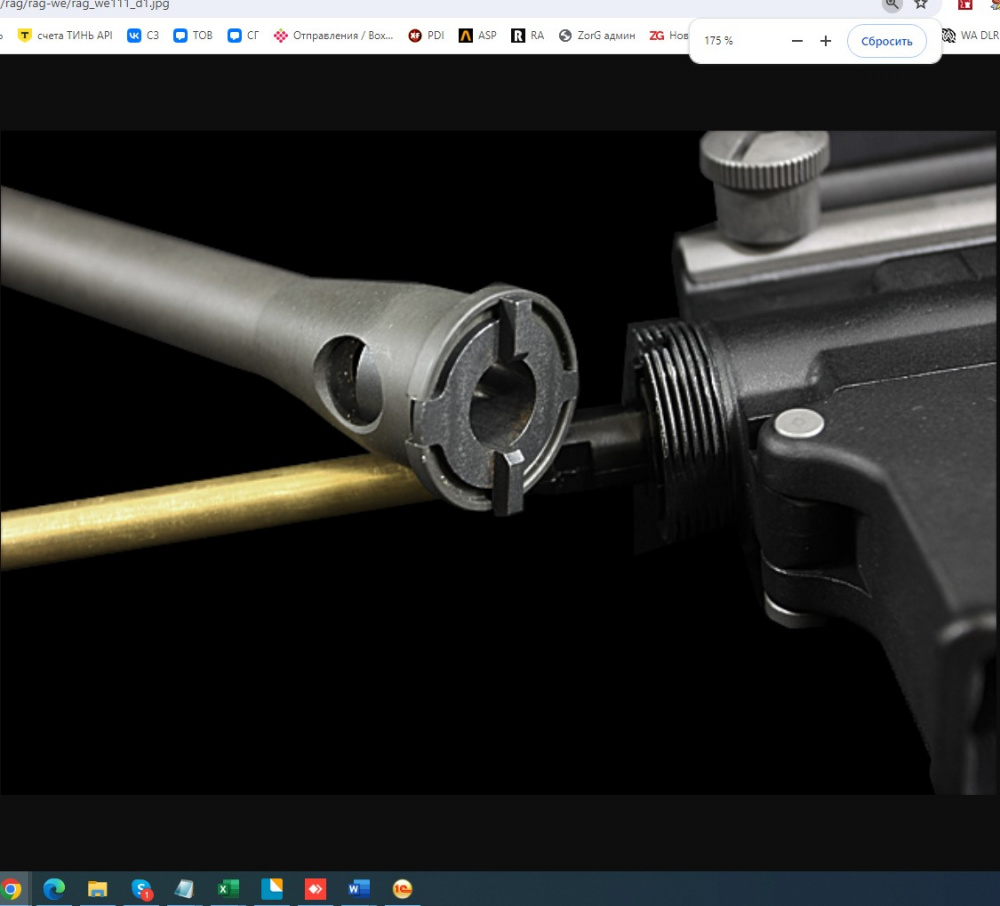Open Google Chrome from the taskbar
1000x906 pixels.
pos(11,888)
